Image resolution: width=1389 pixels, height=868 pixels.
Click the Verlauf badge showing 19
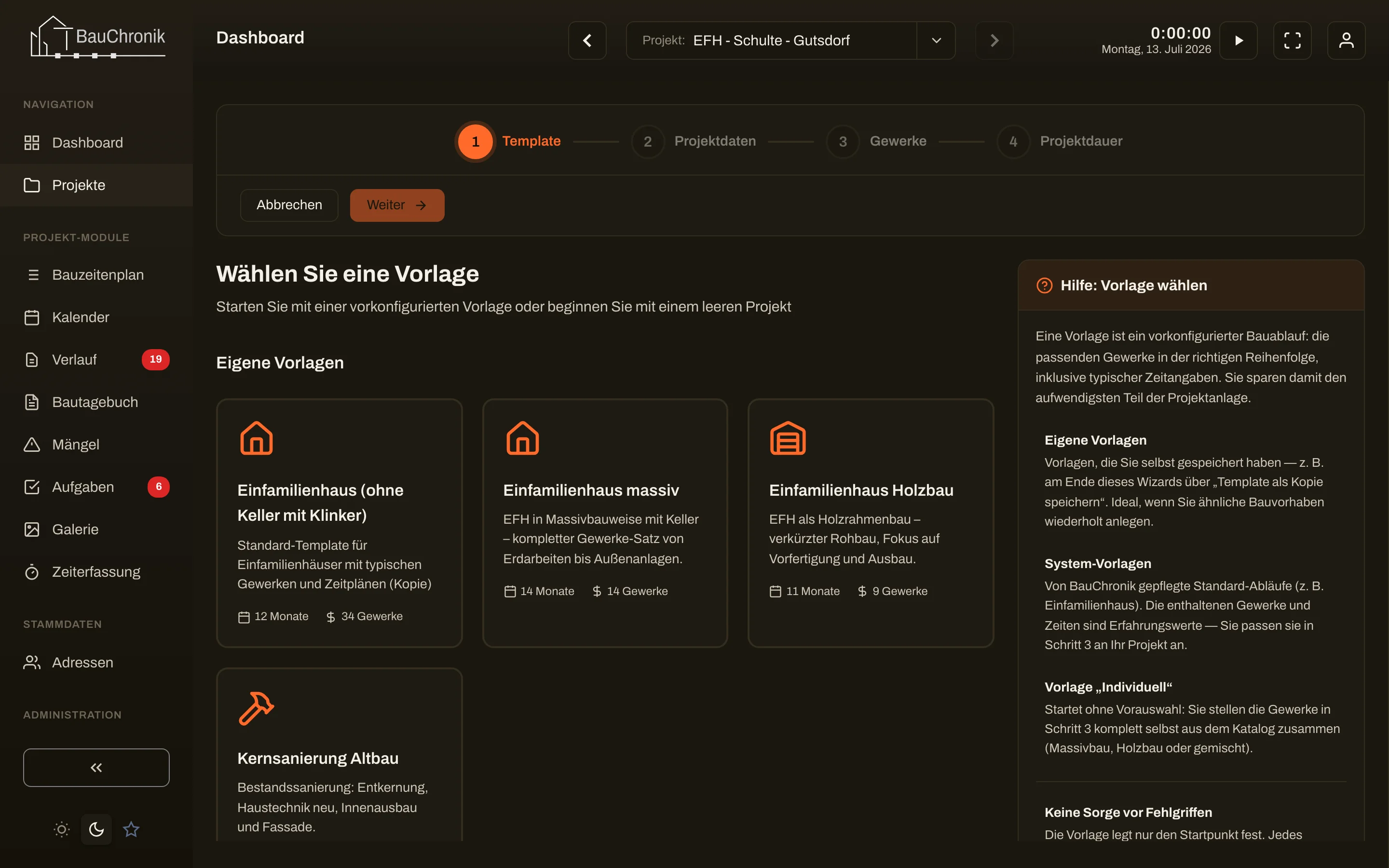coord(156,359)
